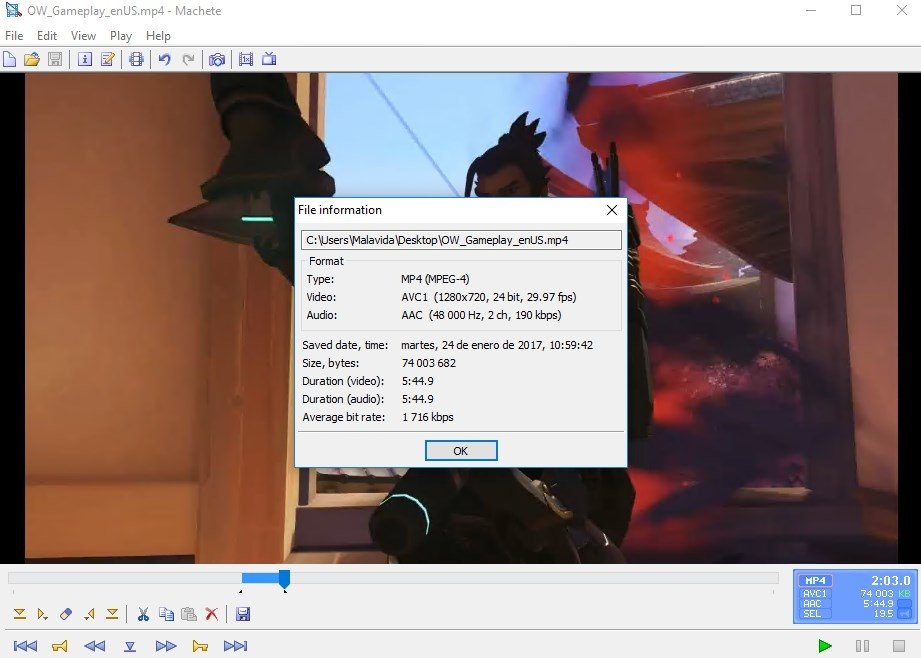This screenshot has height=658, width=921.
Task: Click the greyed Redo arrow icon
Action: pyautogui.click(x=188, y=59)
